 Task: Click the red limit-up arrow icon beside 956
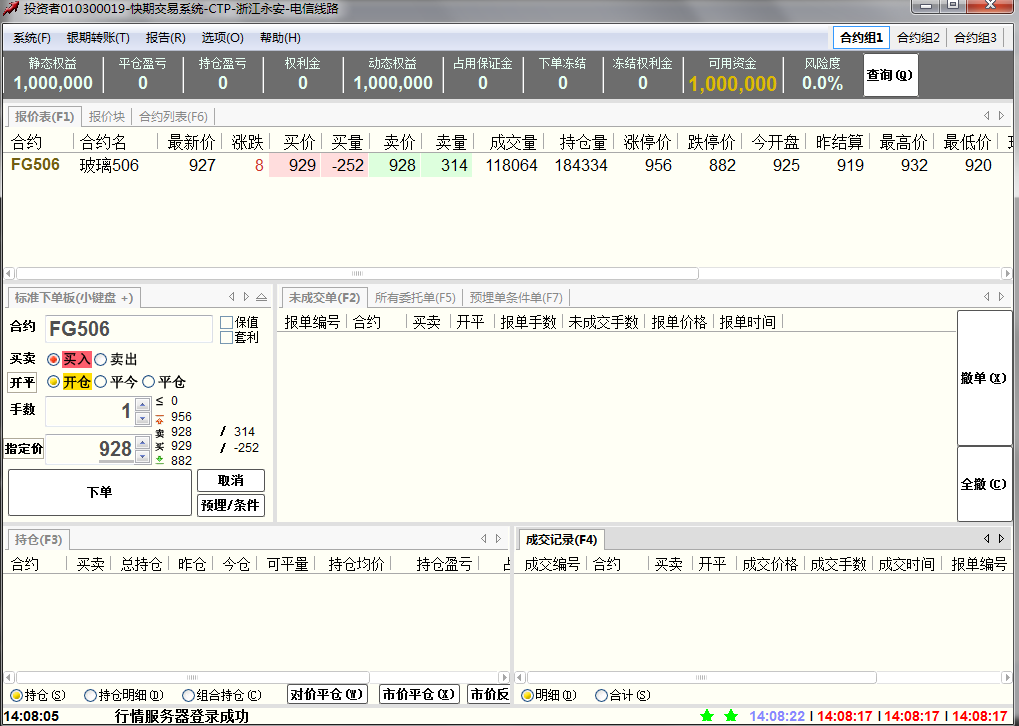(x=160, y=417)
